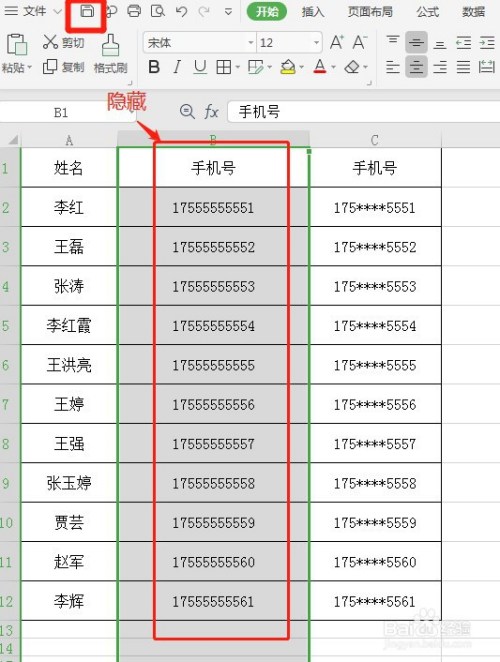Click the Save icon in quick access bar
500x662 pixels.
pos(87,11)
